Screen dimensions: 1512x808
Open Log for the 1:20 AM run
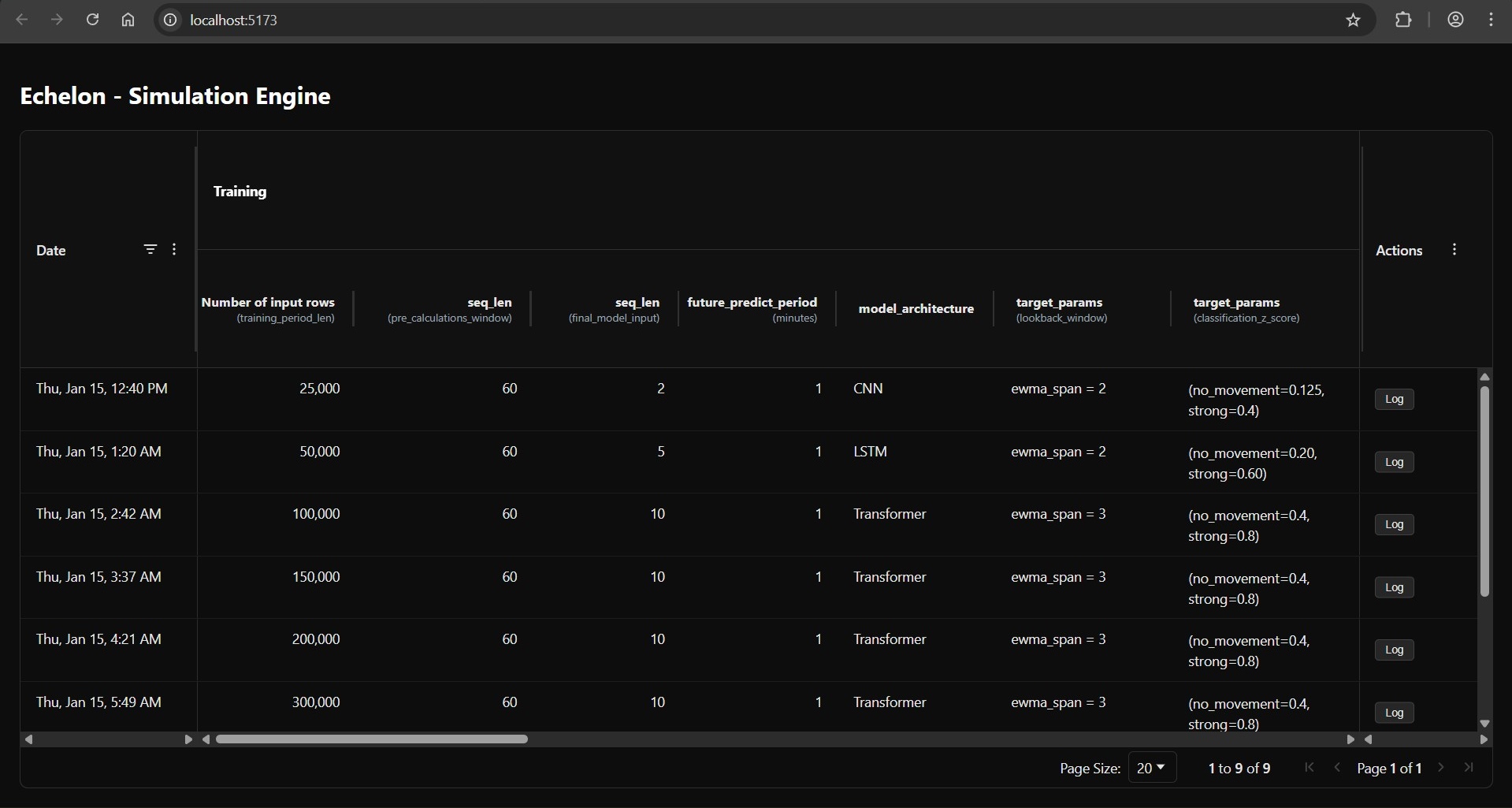[1394, 462]
